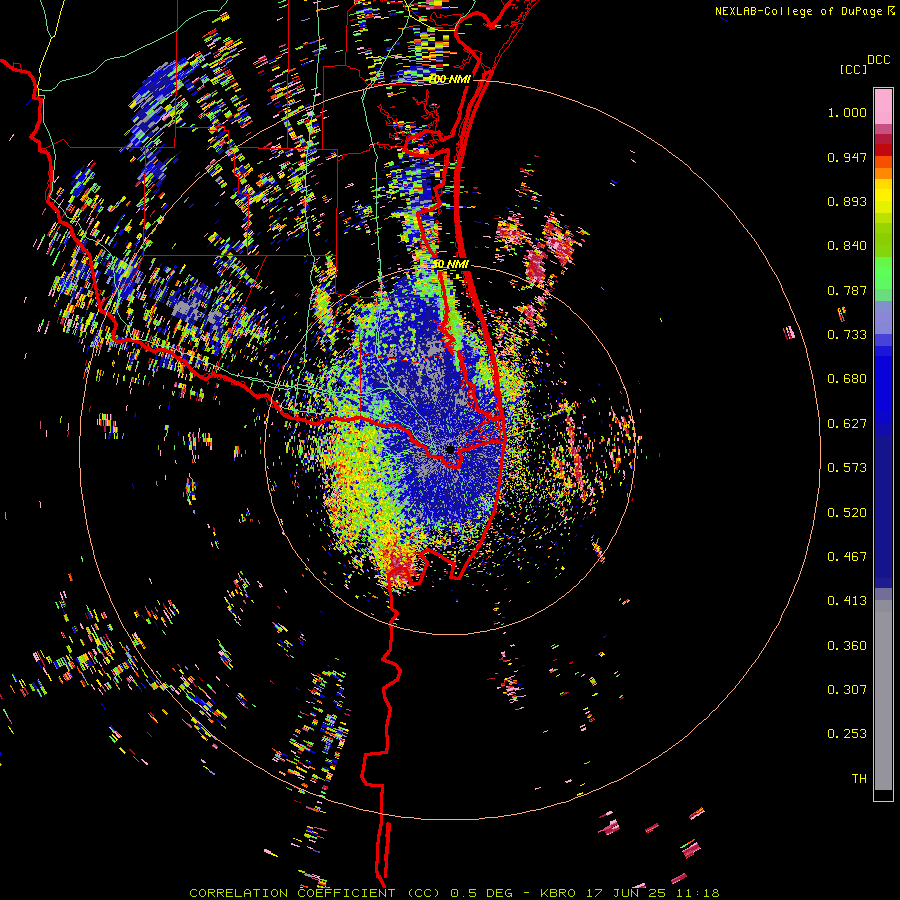Select the 0.787 scale value
Viewport: 900px width, 900px height.
coord(847,290)
